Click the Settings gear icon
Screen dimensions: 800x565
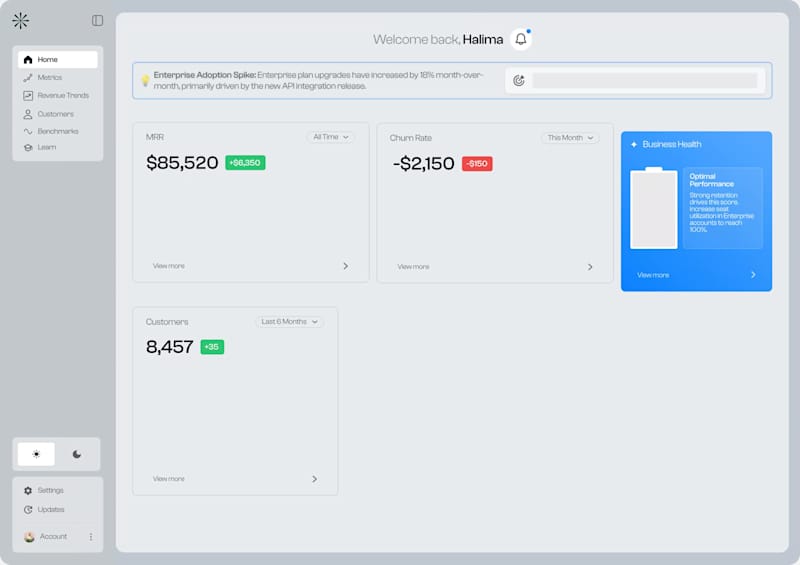(x=28, y=490)
